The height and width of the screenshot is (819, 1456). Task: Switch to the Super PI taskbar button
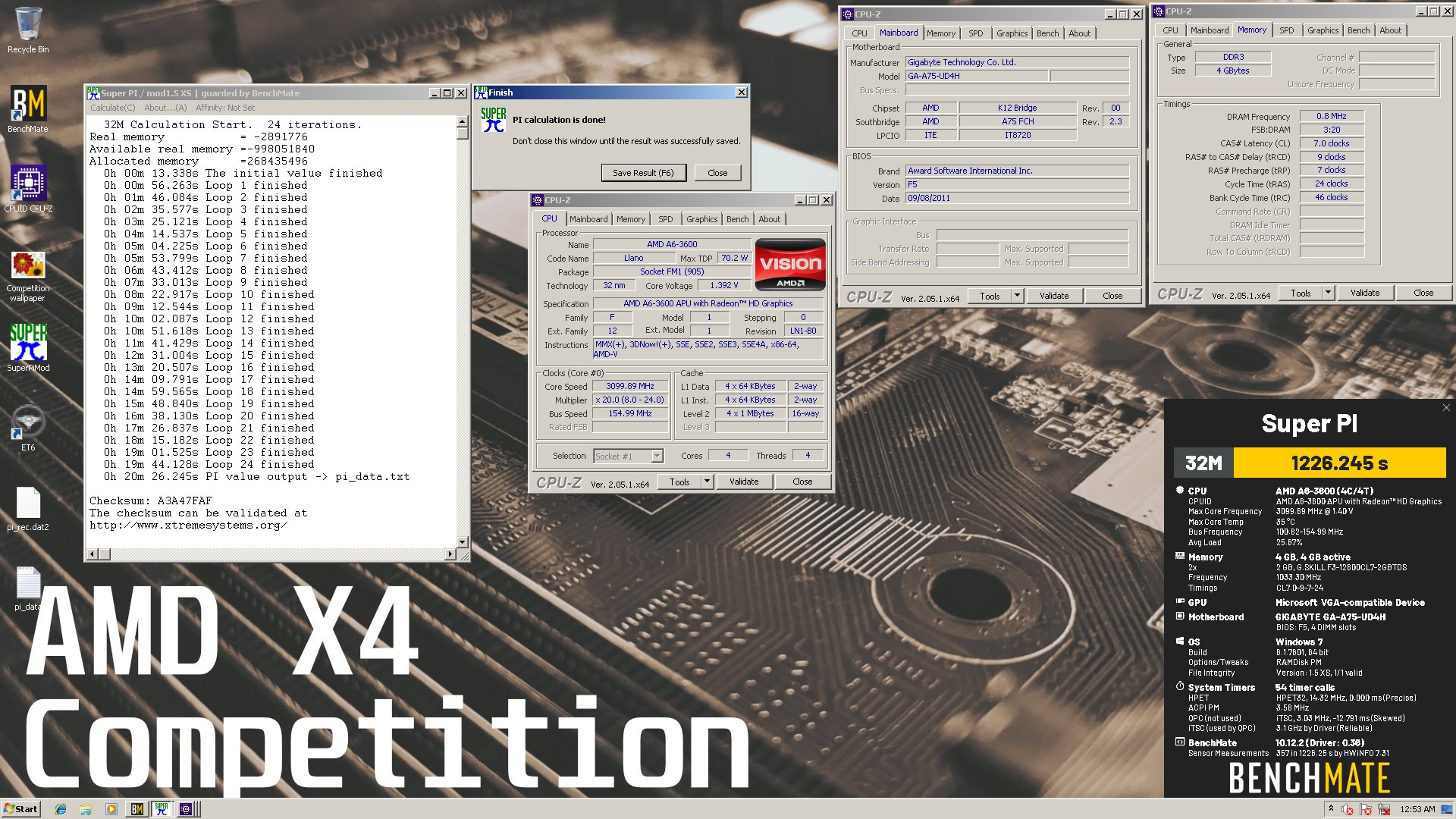tap(162, 809)
